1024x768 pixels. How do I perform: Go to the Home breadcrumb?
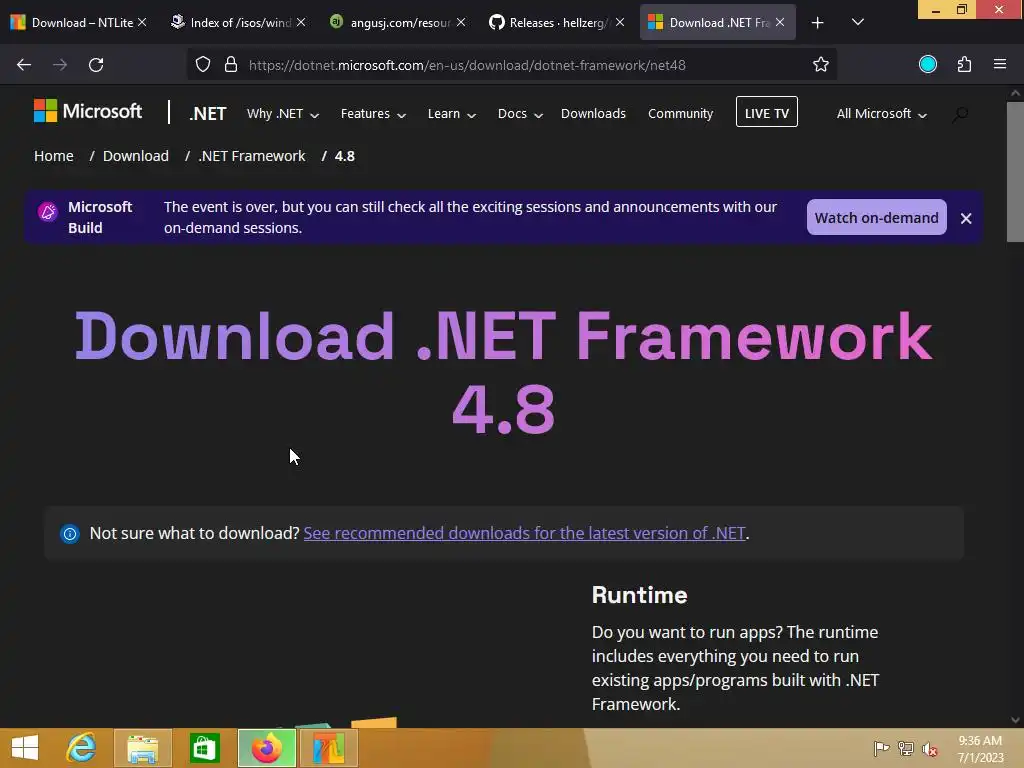(x=54, y=156)
